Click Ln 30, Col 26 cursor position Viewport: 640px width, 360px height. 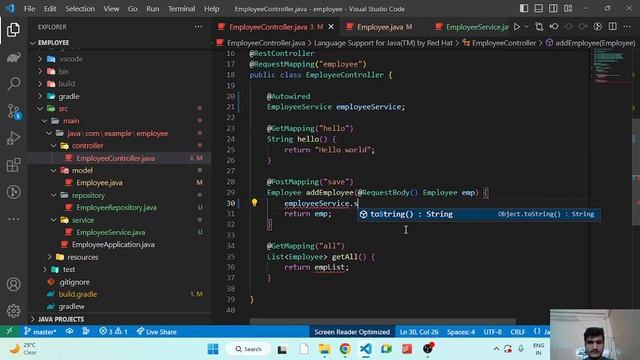tap(419, 331)
